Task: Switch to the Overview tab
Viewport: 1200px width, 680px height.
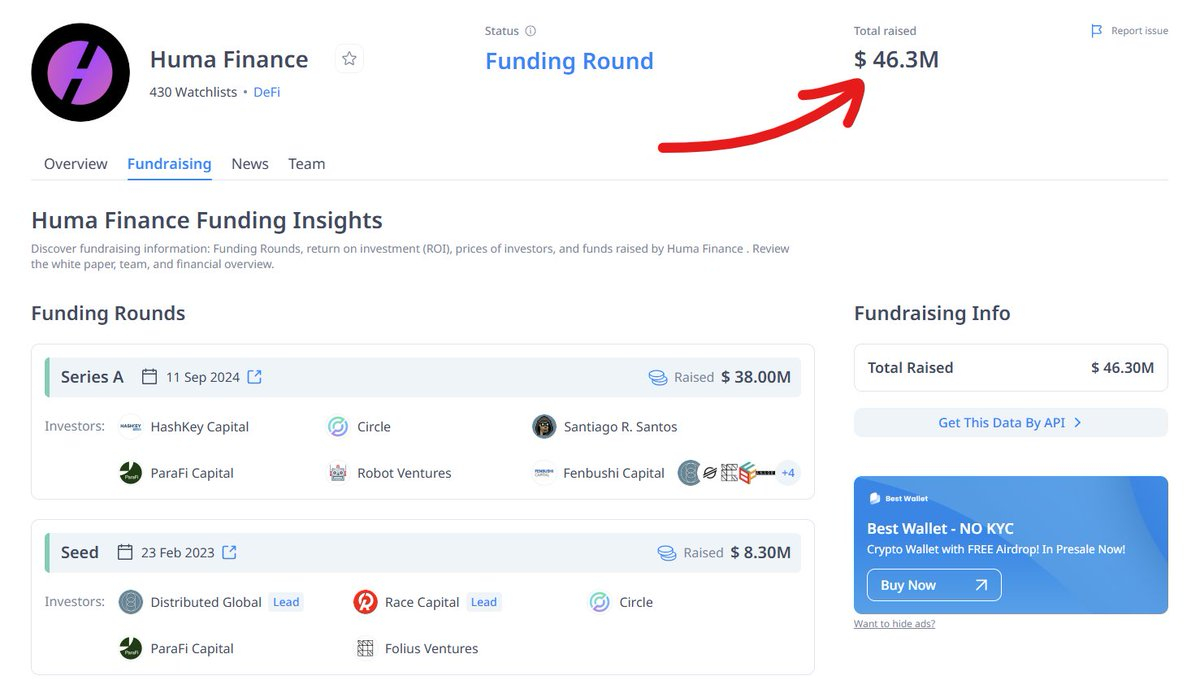Action: pyautogui.click(x=76, y=164)
